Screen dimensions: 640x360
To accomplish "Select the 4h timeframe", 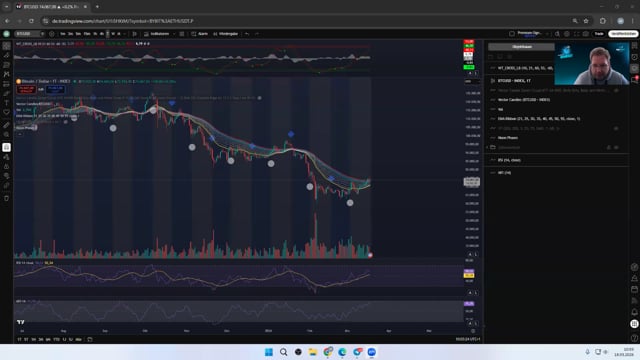I will coord(102,34).
